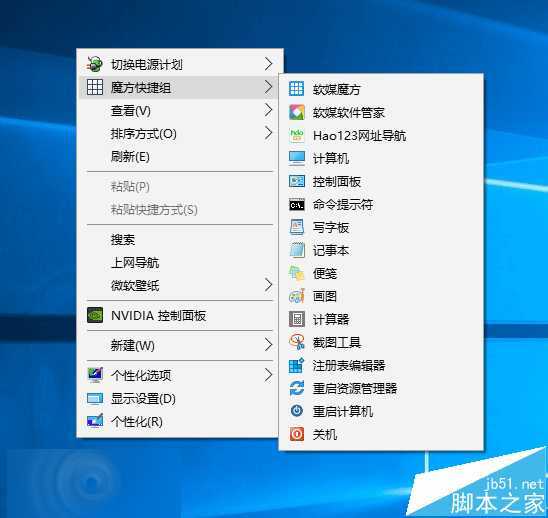Expand the 新建(W) submenu arrow
Image resolution: width=548 pixels, height=518 pixels.
pyautogui.click(x=268, y=345)
